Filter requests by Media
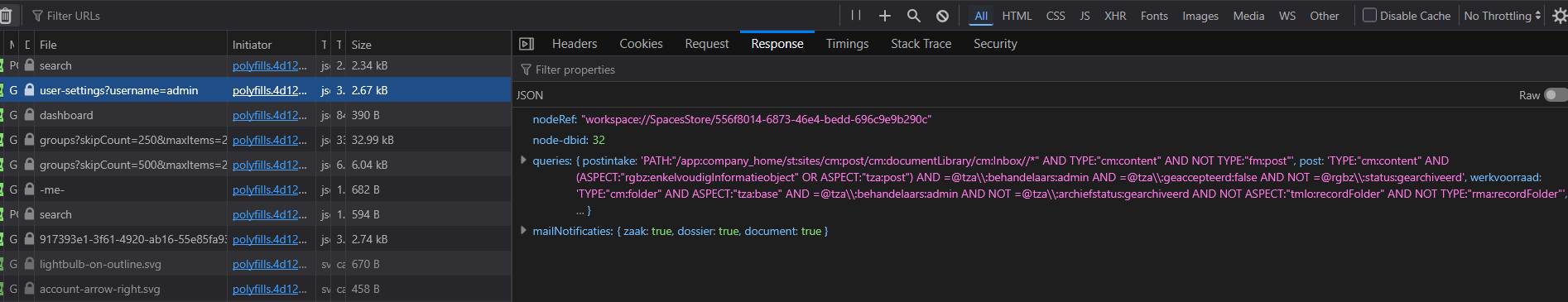1568x302 pixels. pos(1248,16)
